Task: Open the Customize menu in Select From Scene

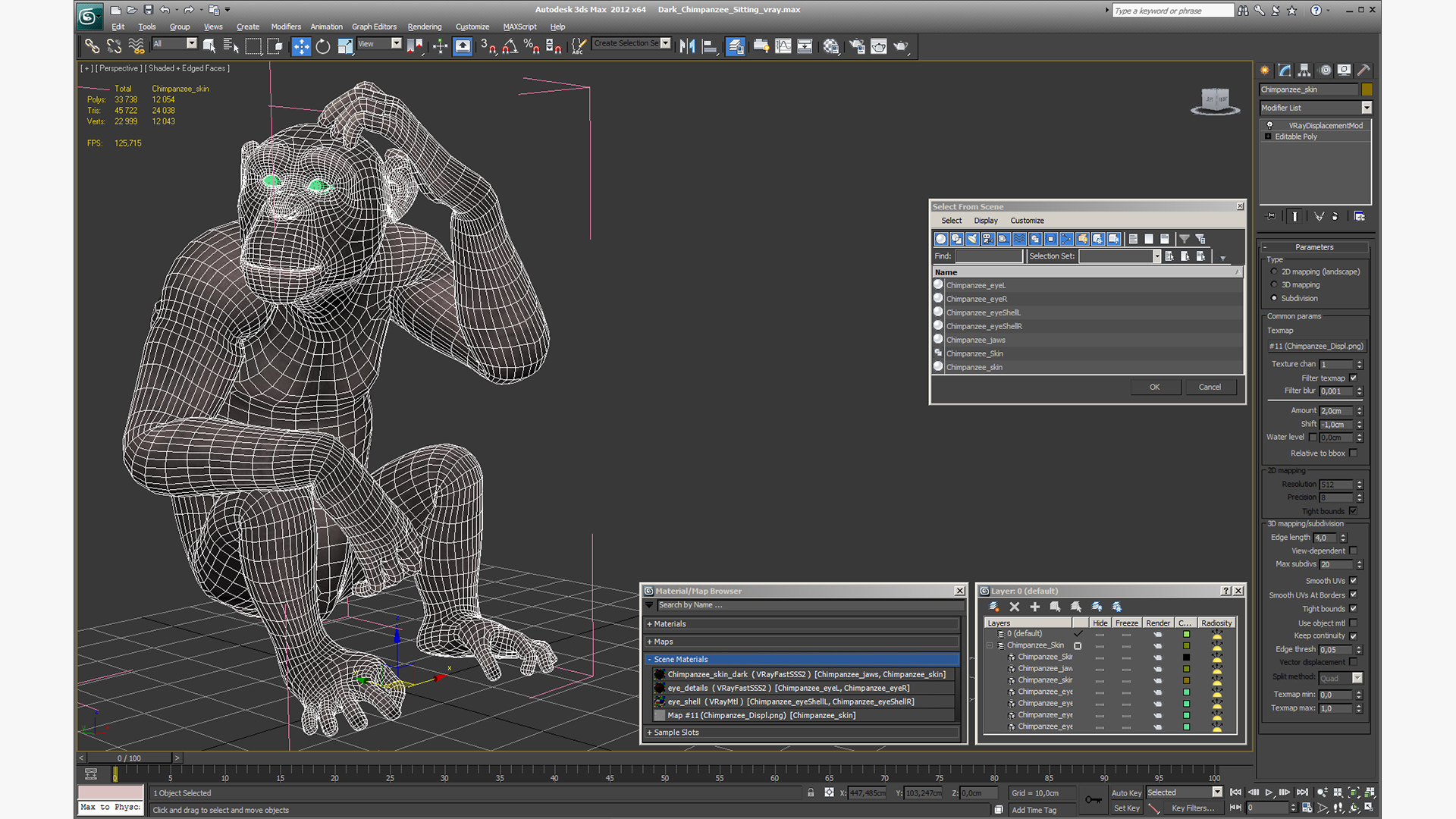Action: coord(1027,221)
